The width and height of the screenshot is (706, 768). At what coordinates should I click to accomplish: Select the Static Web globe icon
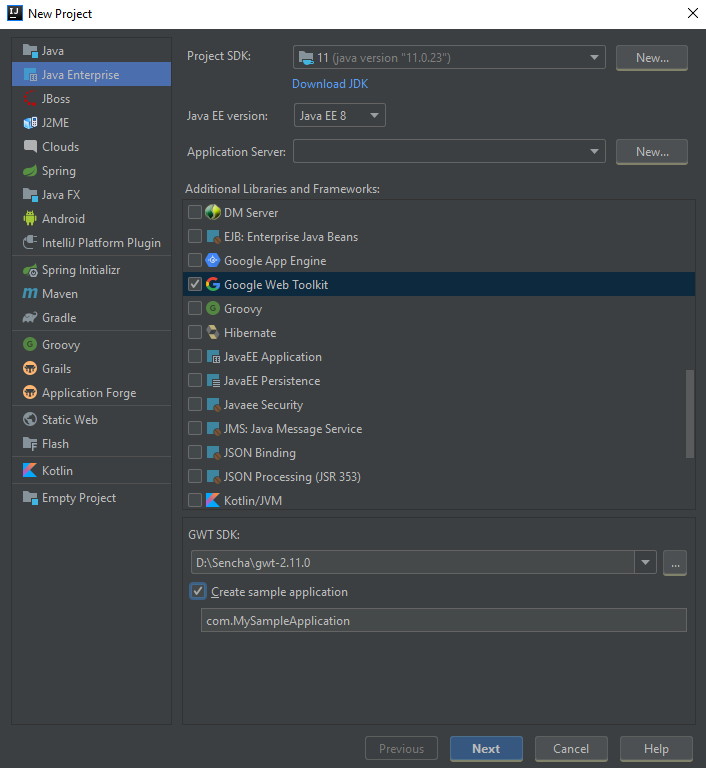pyautogui.click(x=30, y=419)
